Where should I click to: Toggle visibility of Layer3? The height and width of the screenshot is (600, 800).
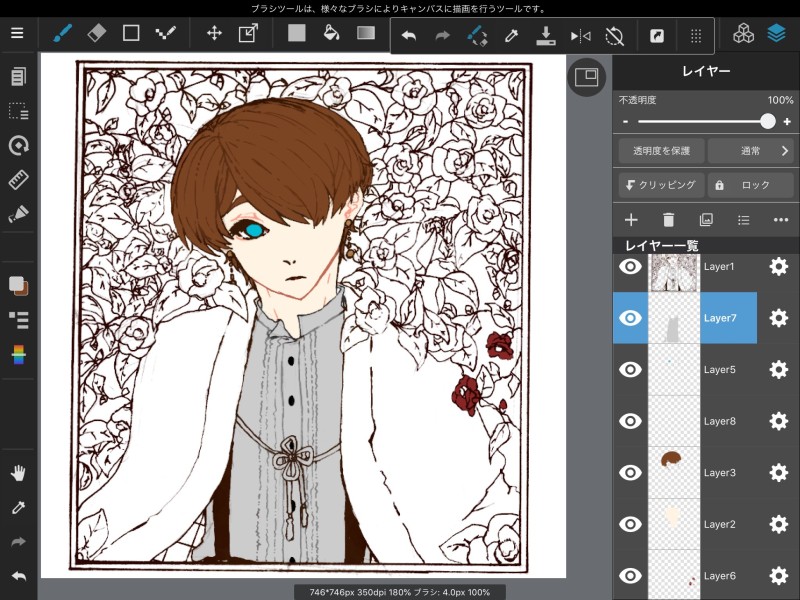[630, 473]
